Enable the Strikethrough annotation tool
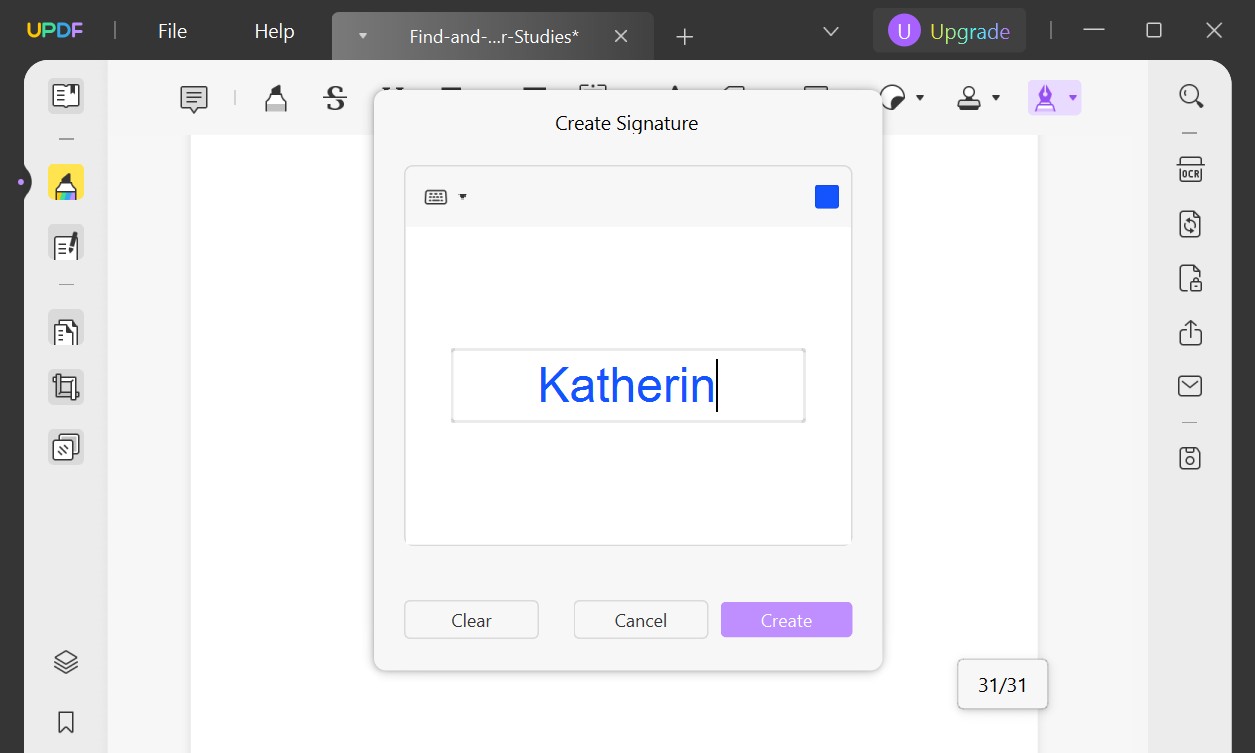The height and width of the screenshot is (753, 1255). pyautogui.click(x=334, y=98)
